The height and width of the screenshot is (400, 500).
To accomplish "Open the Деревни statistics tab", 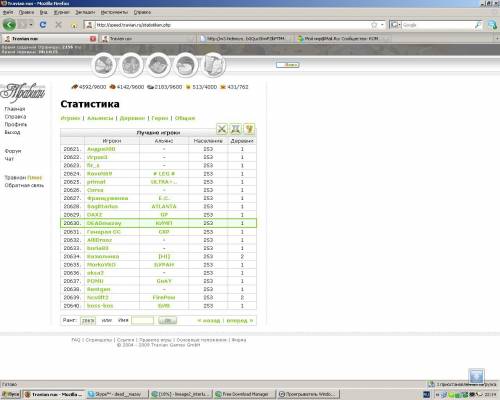I will [132, 118].
